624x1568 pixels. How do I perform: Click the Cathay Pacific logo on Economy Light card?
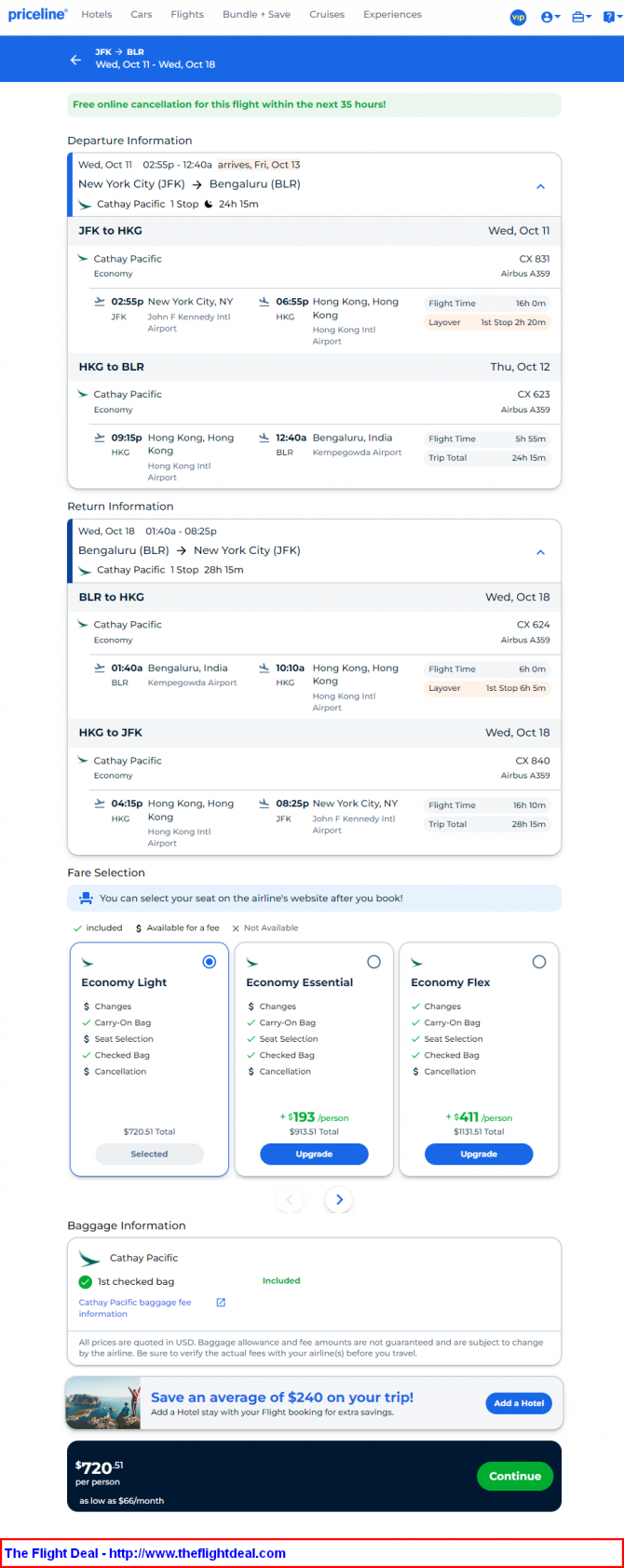click(x=88, y=963)
